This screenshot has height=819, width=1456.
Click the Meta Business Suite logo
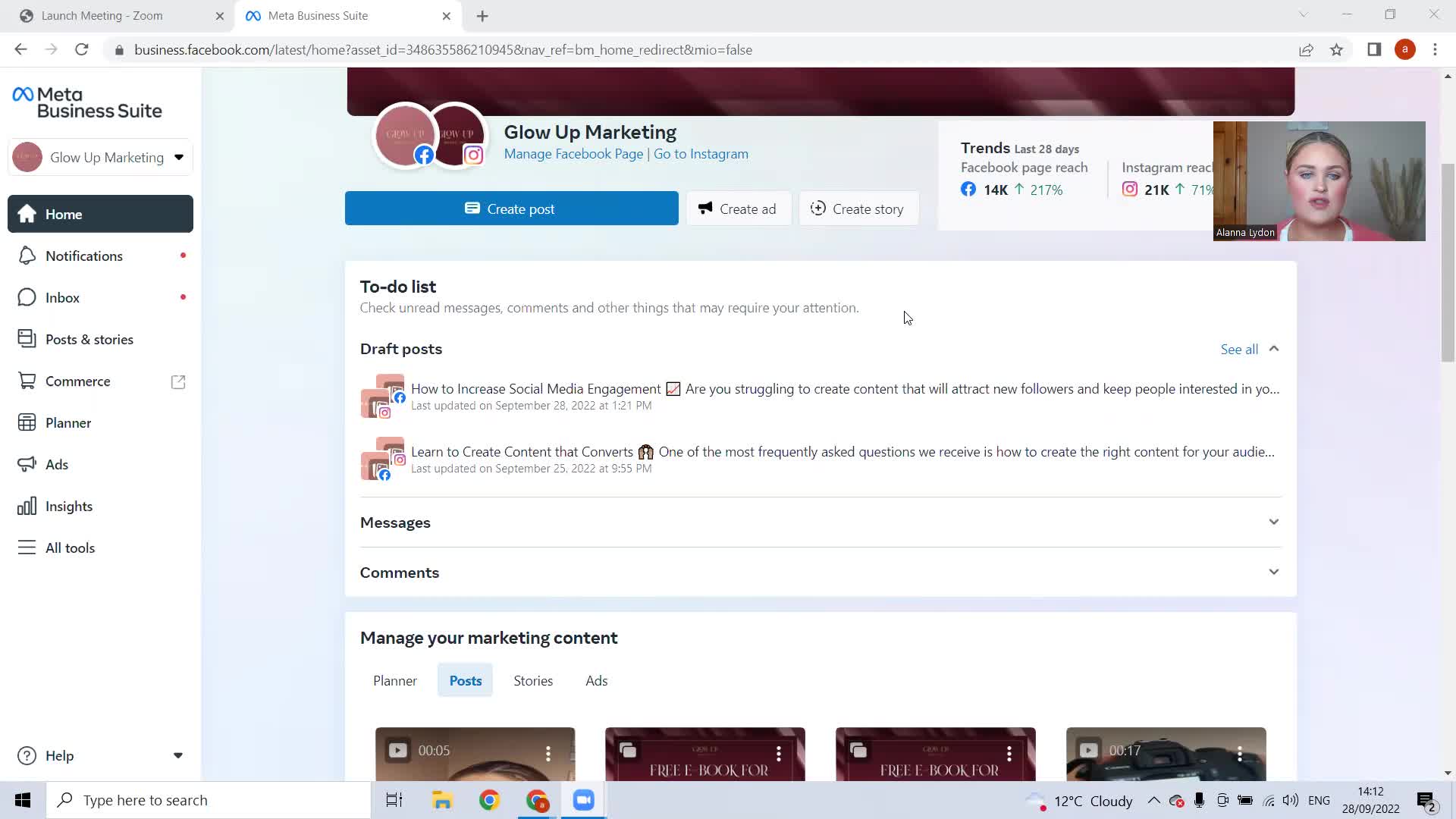[87, 102]
